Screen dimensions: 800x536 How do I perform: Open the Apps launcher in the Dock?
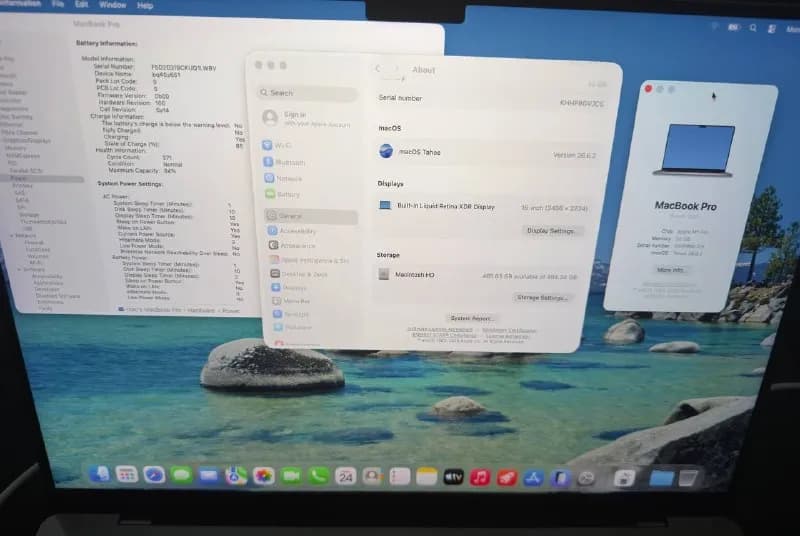point(127,474)
